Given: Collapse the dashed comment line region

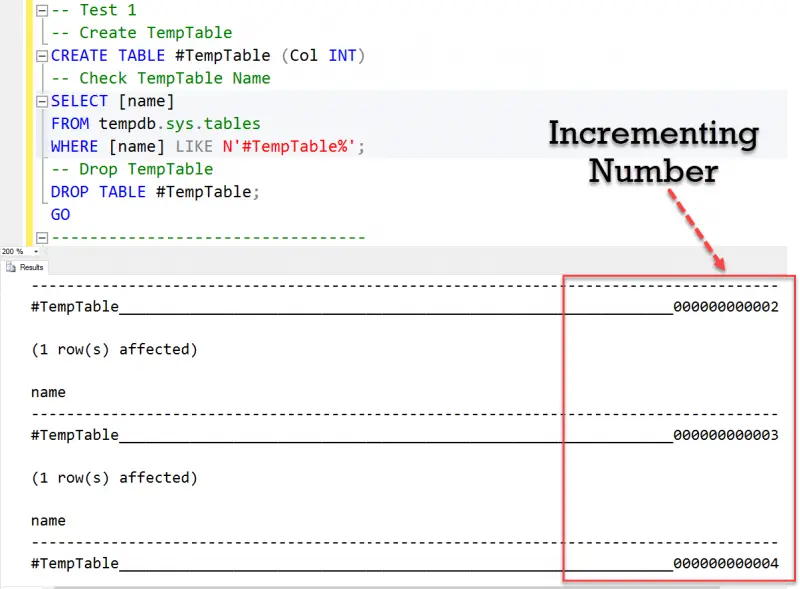Looking at the screenshot, I should coord(42,237).
